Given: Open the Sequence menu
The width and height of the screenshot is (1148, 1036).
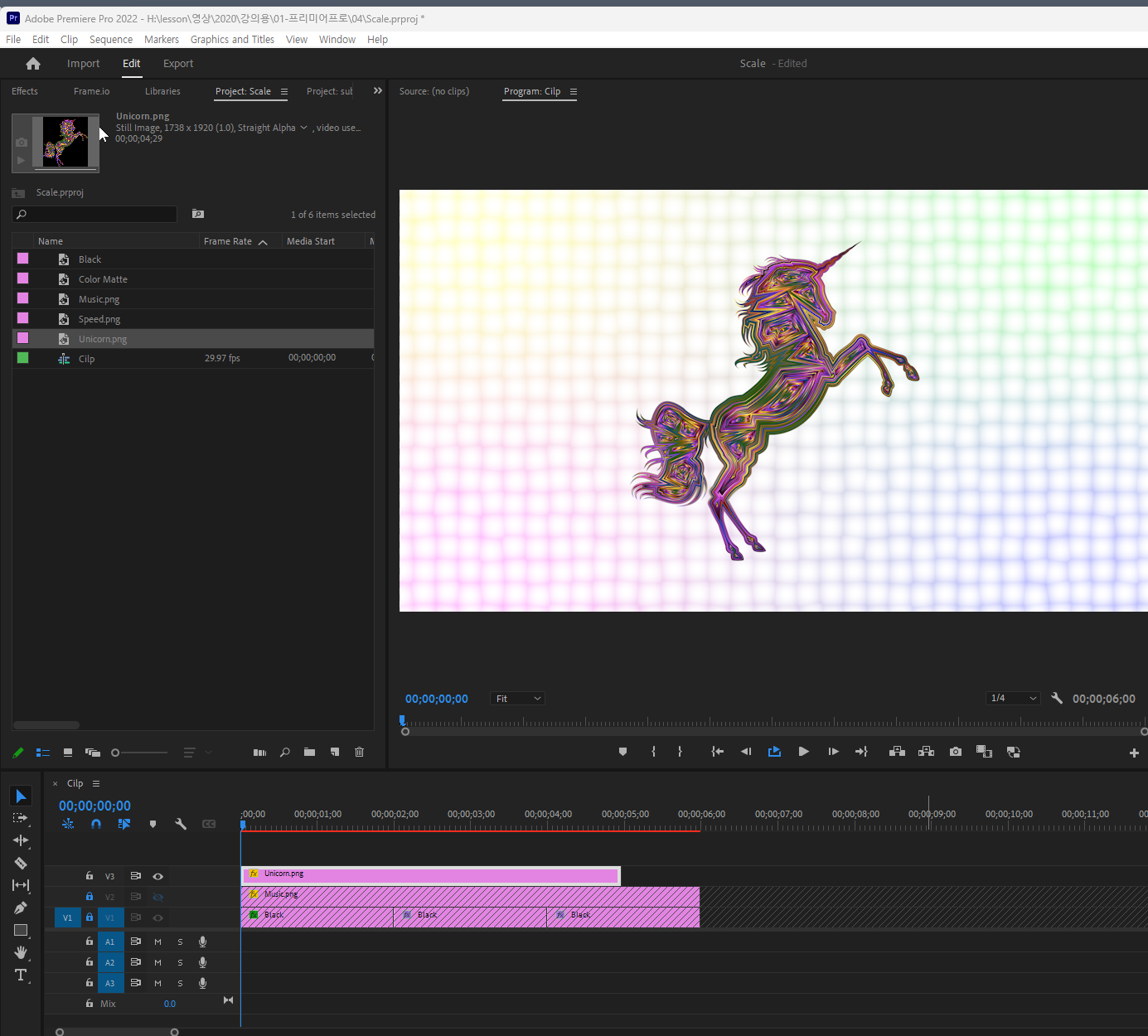Looking at the screenshot, I should click(x=110, y=40).
